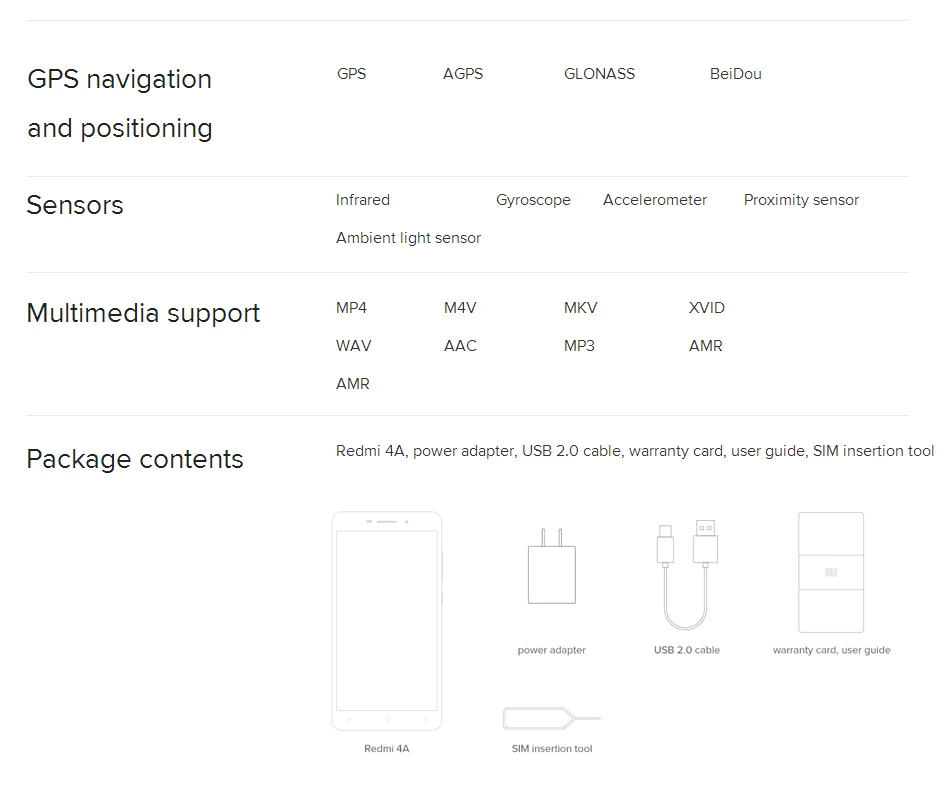
Task: Click the GLONASS positioning entry
Action: 599,74
